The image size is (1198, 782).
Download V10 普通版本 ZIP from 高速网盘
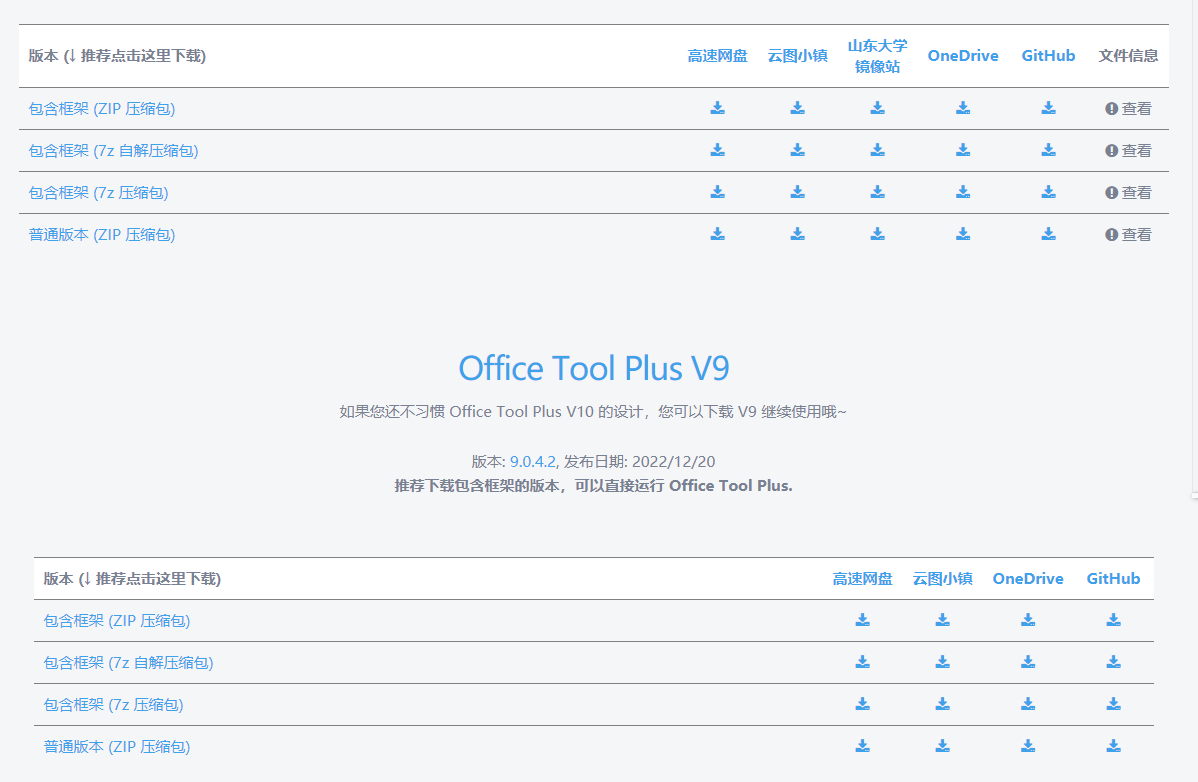click(x=717, y=234)
